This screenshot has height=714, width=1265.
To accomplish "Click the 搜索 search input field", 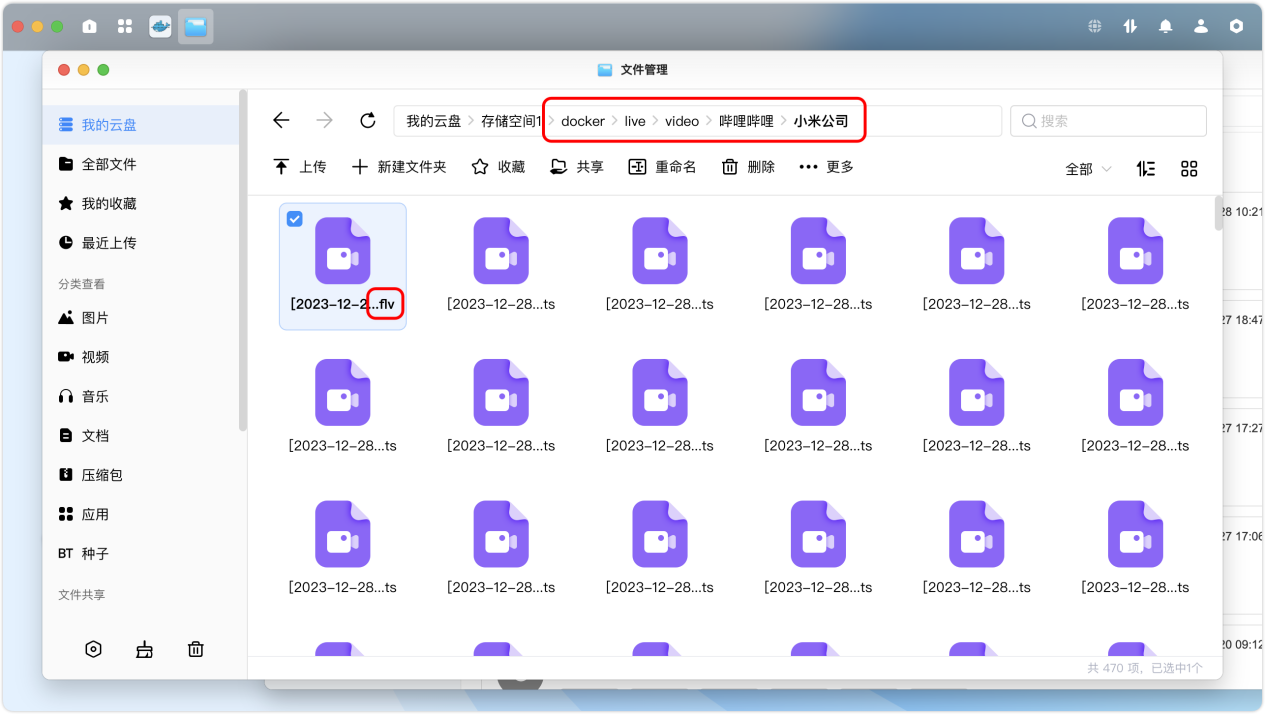I will pyautogui.click(x=1107, y=120).
